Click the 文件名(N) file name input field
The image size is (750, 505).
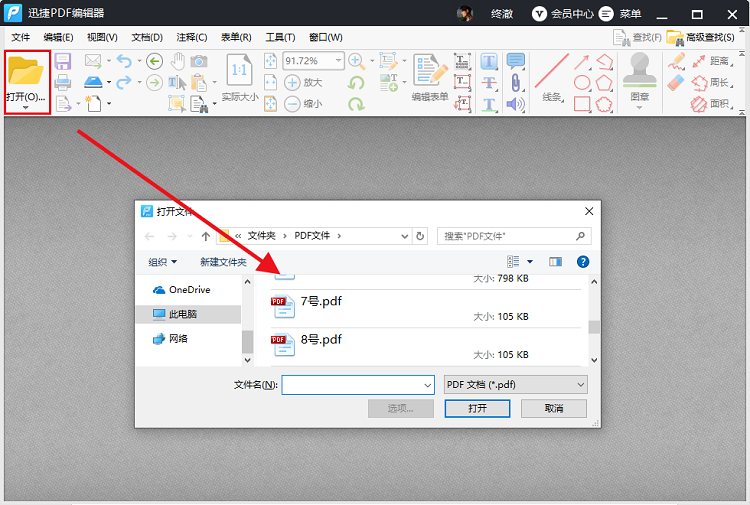358,385
